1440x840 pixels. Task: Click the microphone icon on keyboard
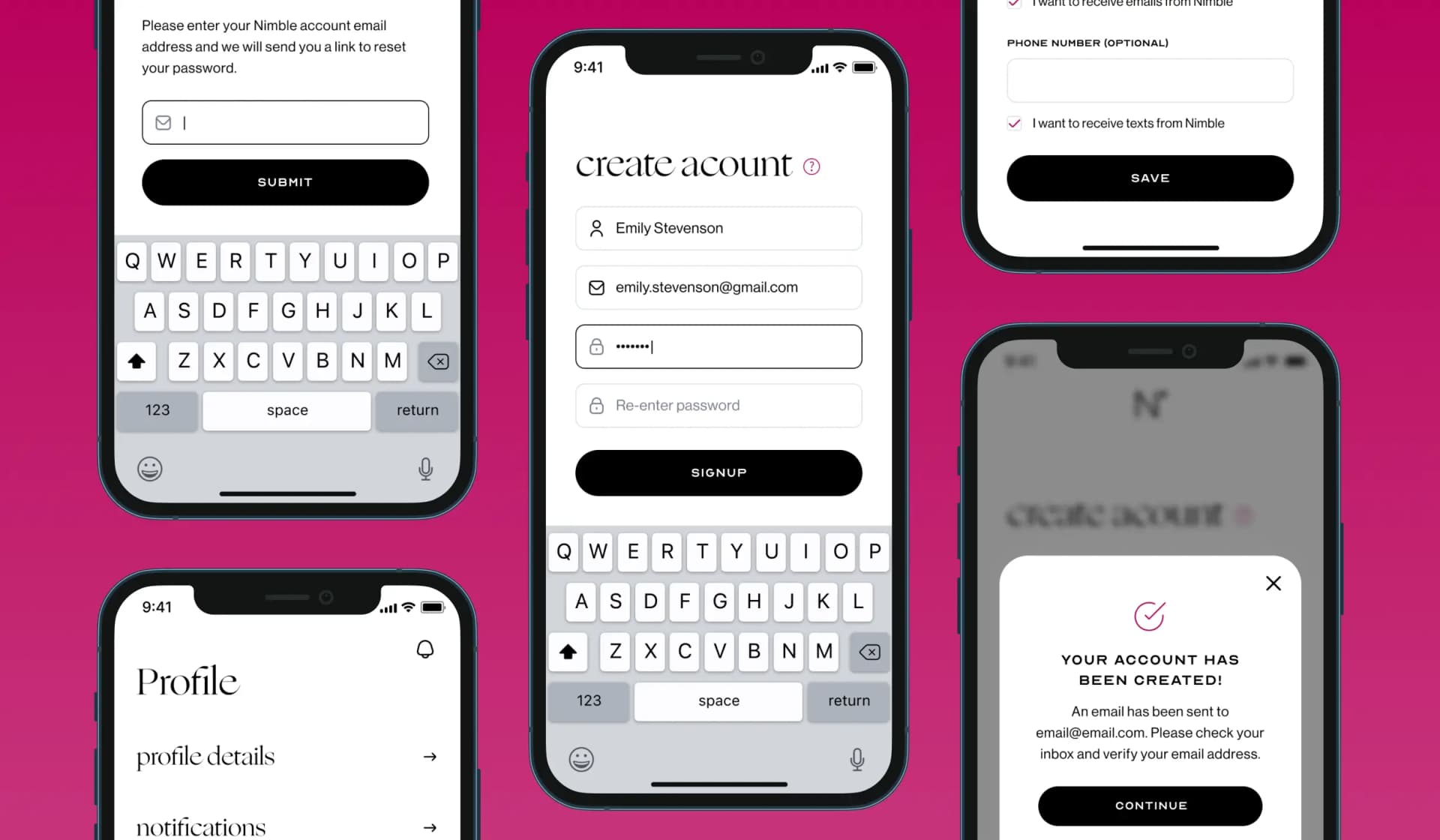pos(857,758)
